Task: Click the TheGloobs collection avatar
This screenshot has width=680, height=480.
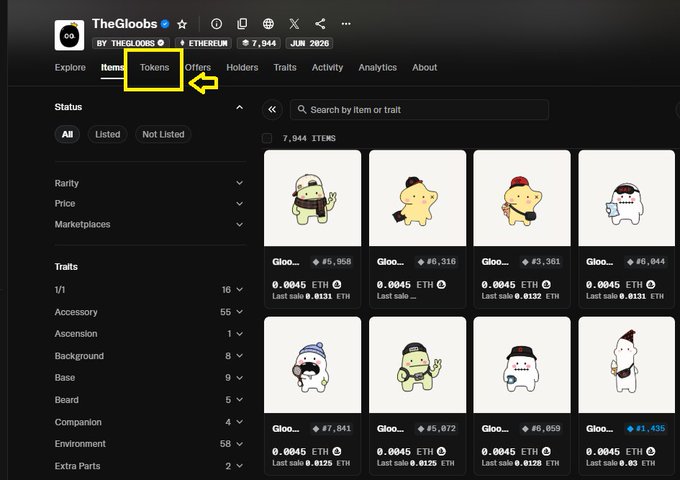Action: pos(69,35)
